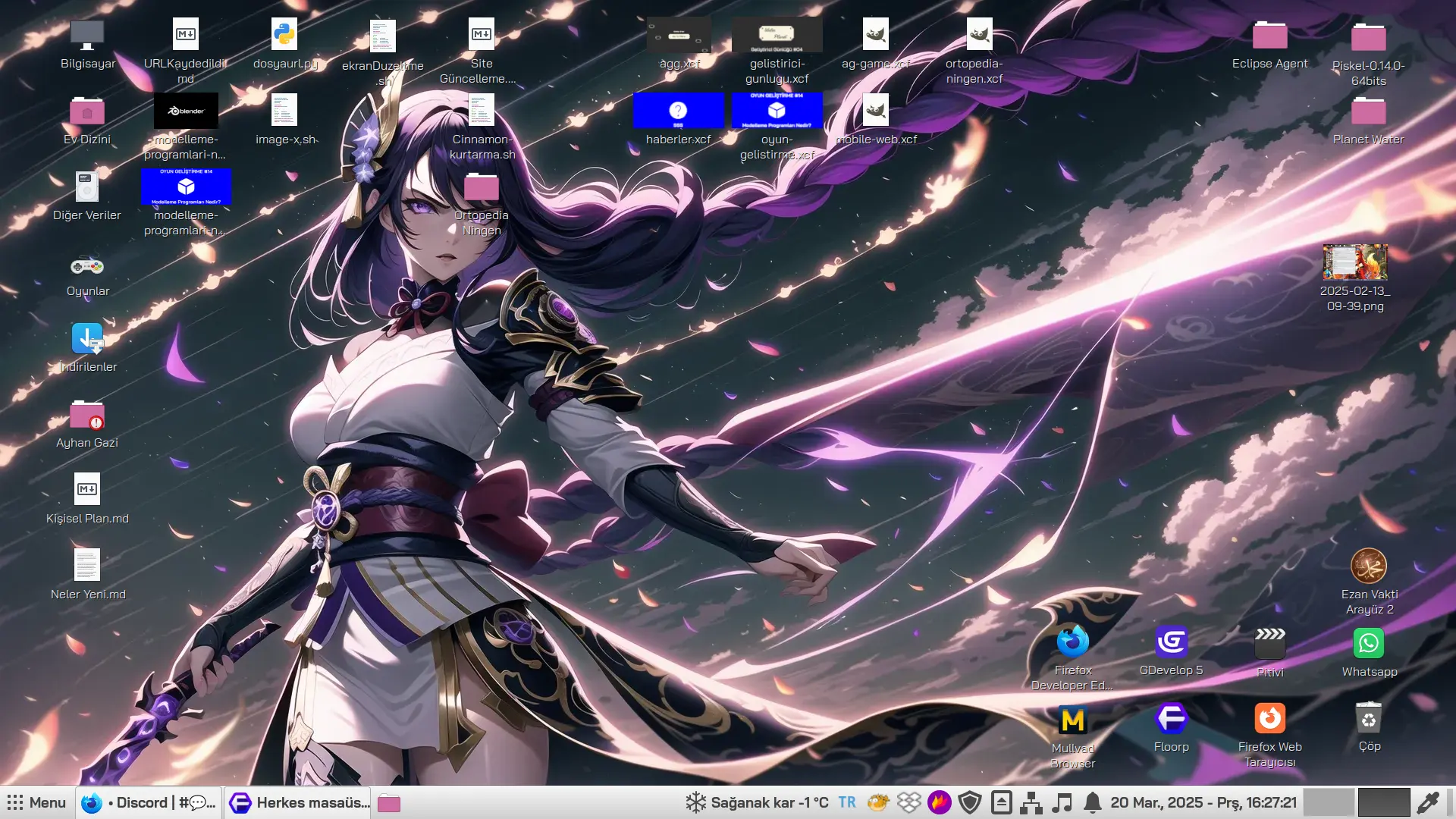Switch to the second dark workspace

[x=1384, y=802]
